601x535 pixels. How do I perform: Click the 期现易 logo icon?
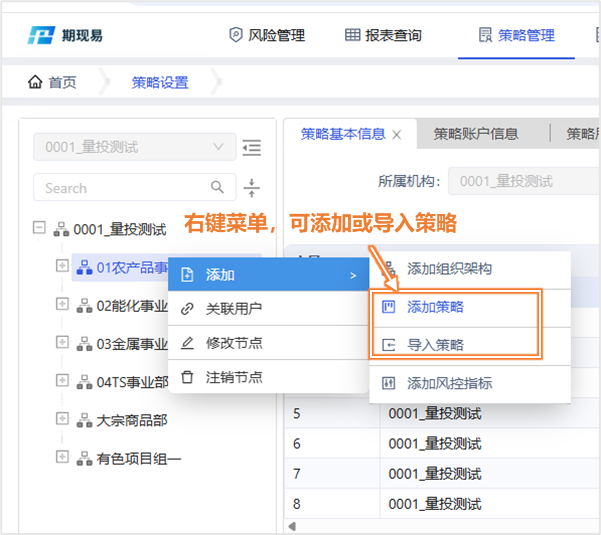coord(42,36)
